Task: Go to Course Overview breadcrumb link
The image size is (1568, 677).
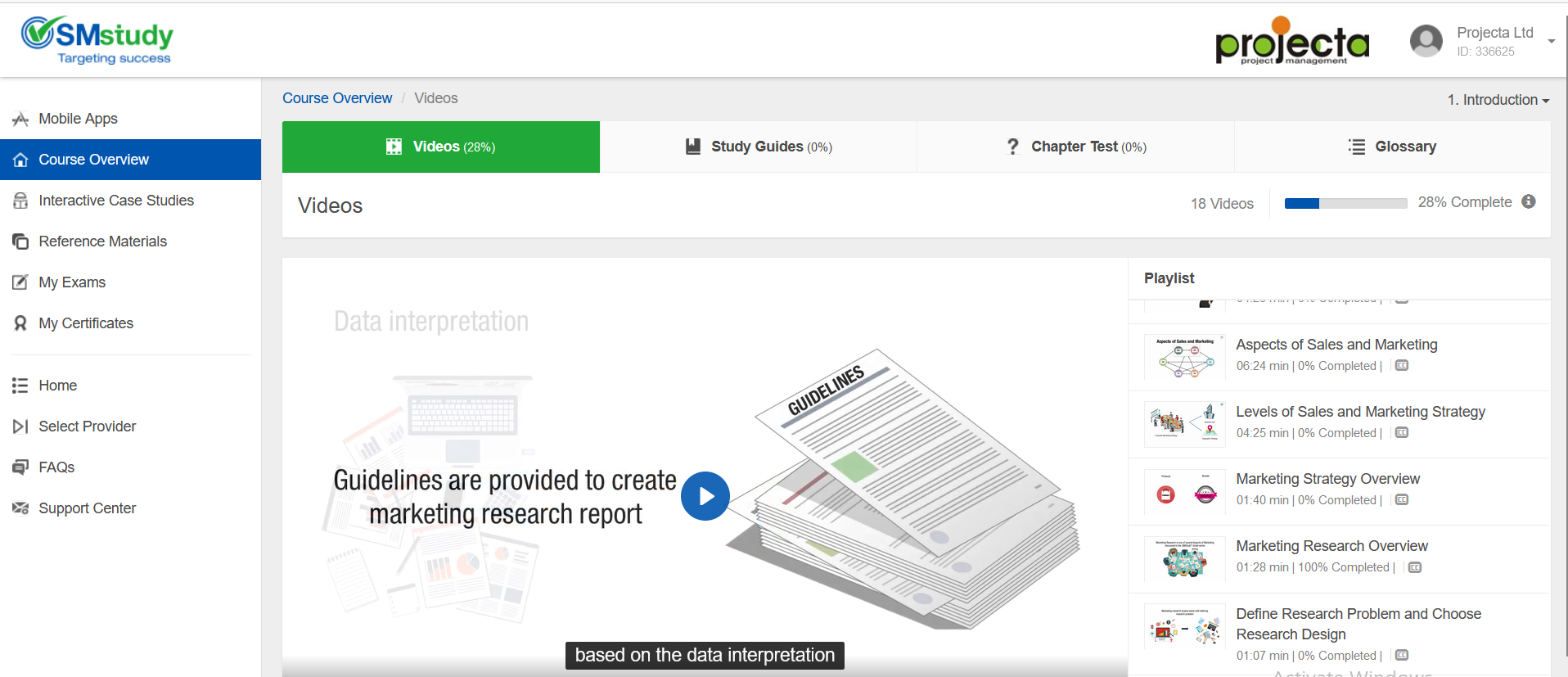Action: (337, 98)
